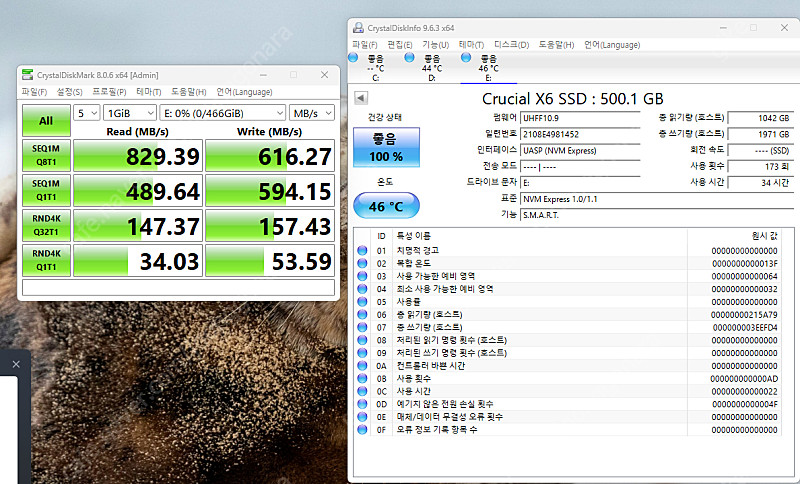The image size is (800, 484).
Task: Open 설정(S) menu in CrystalDiskMark
Action: pos(69,92)
